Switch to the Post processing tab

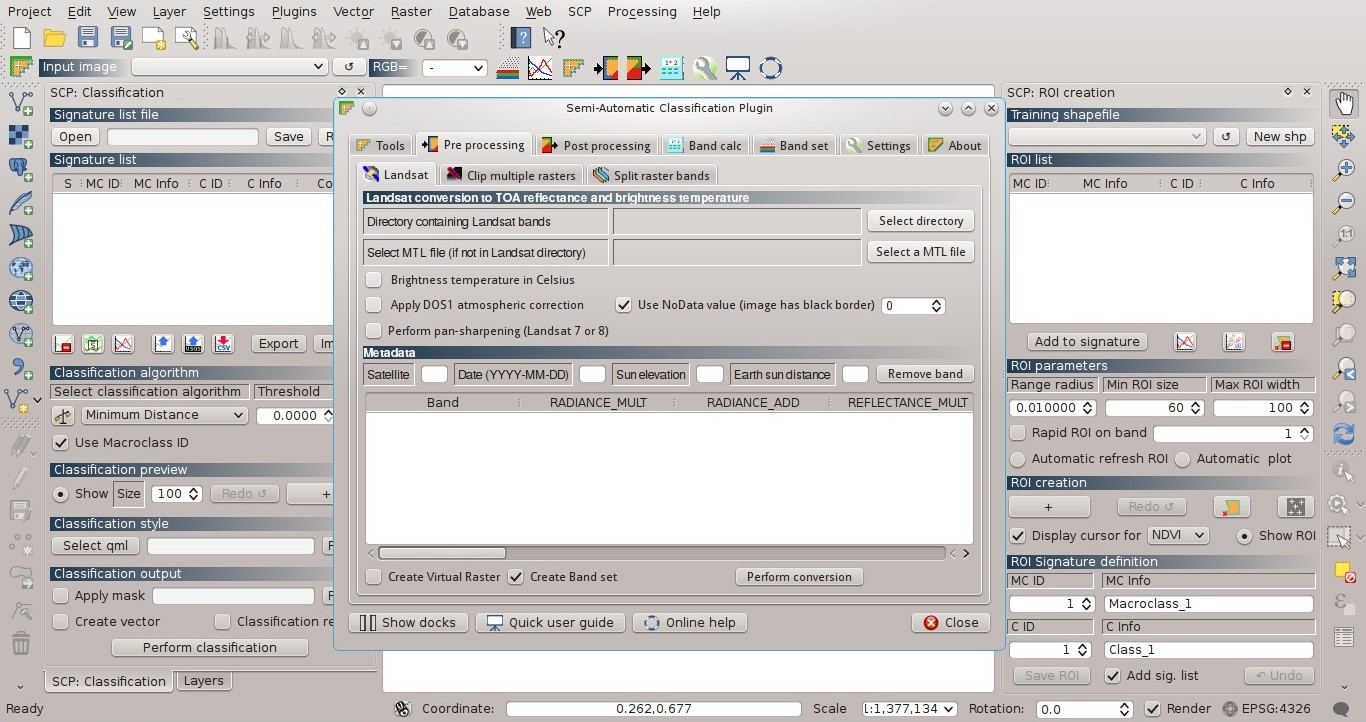[596, 144]
